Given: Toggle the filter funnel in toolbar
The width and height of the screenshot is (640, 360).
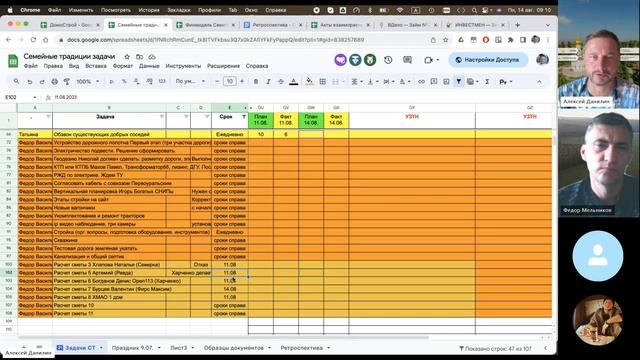Looking at the screenshot, I should coord(459,82).
